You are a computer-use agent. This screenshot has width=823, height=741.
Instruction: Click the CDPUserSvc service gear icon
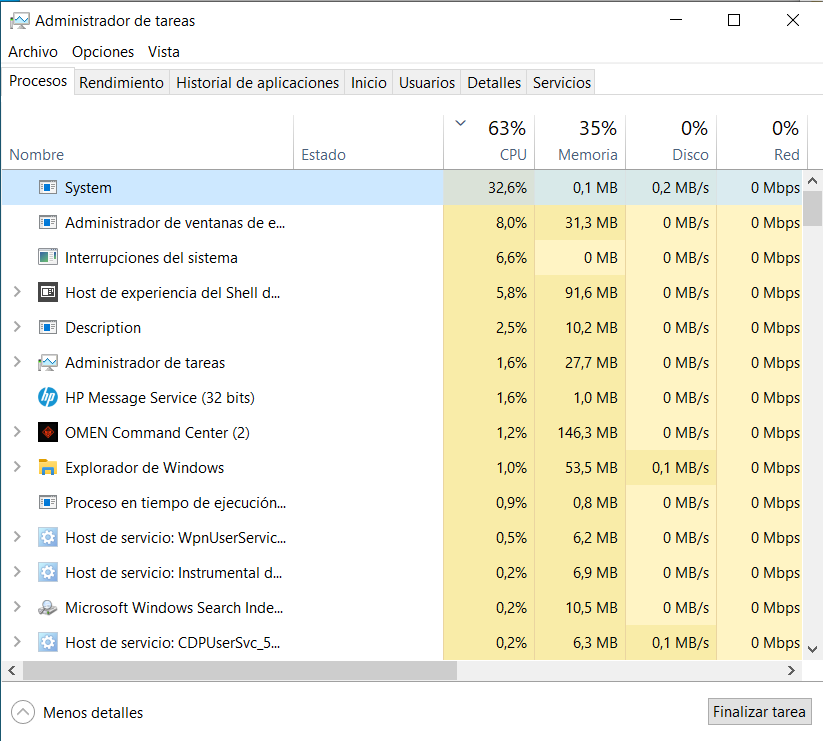pos(48,642)
